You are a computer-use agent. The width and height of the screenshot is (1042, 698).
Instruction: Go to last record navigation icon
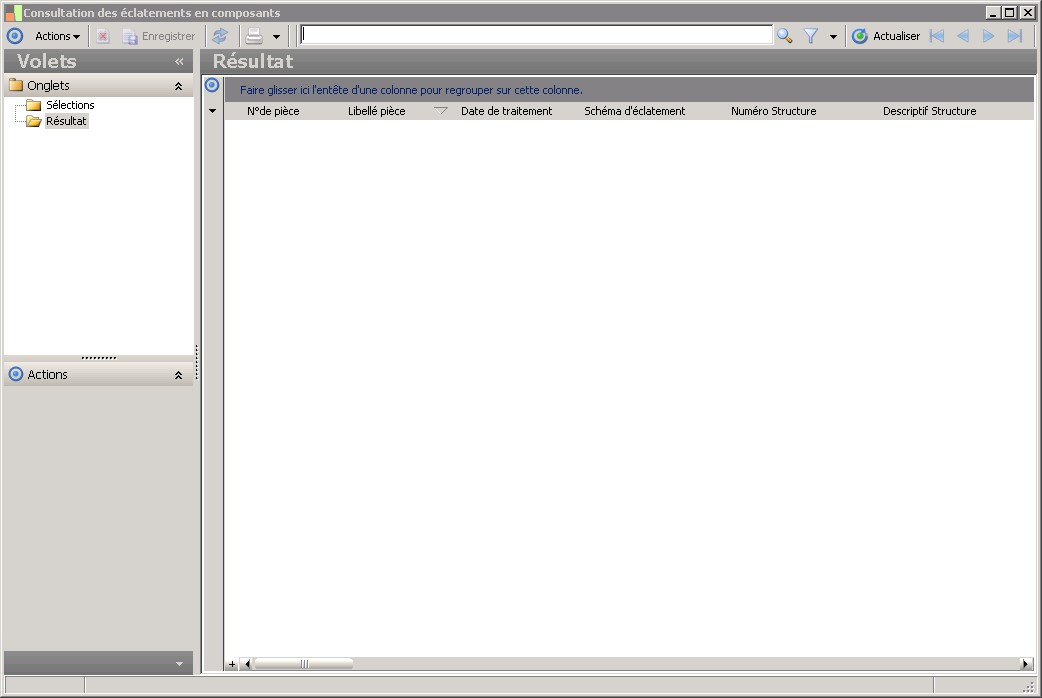tap(1015, 36)
